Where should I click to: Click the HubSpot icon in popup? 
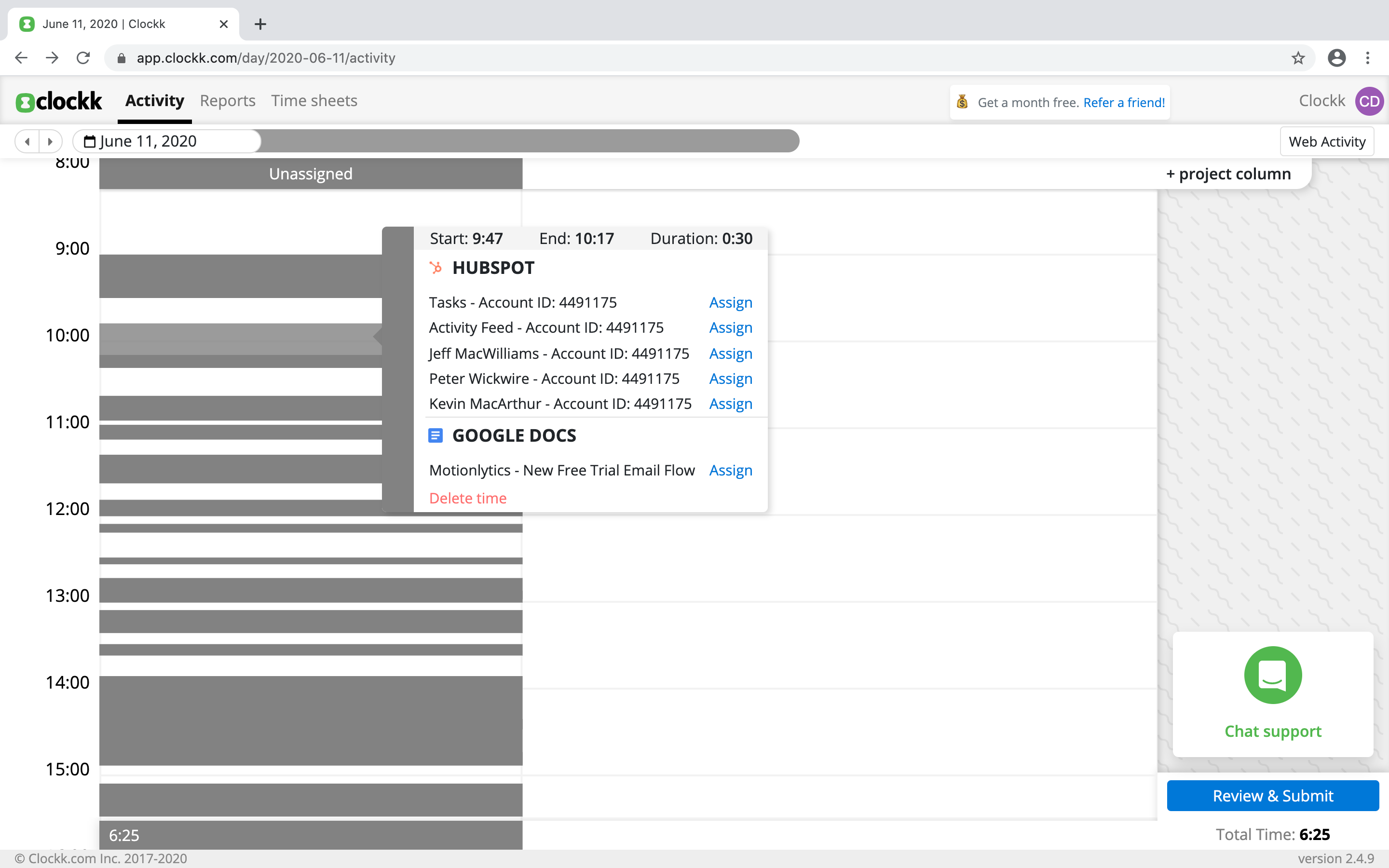pos(436,268)
